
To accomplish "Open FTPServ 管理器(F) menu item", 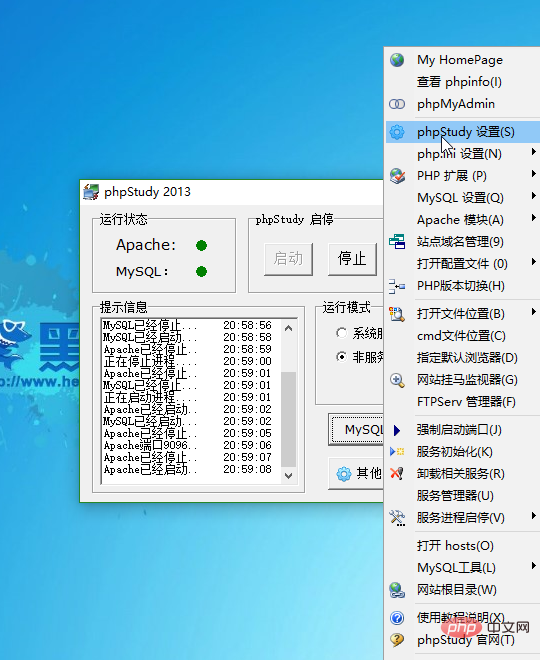I will (x=463, y=402).
